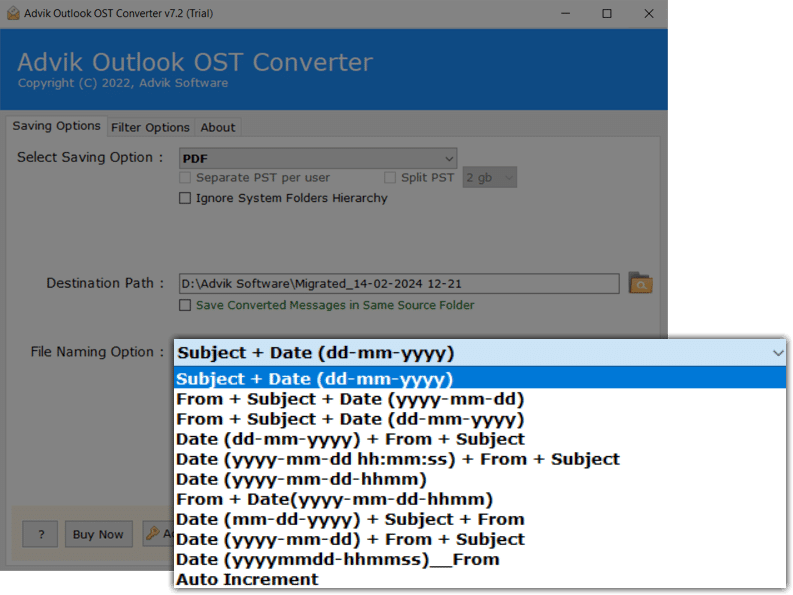This screenshot has height=595, width=793.
Task: Toggle the Split PST checkbox
Action: click(390, 178)
